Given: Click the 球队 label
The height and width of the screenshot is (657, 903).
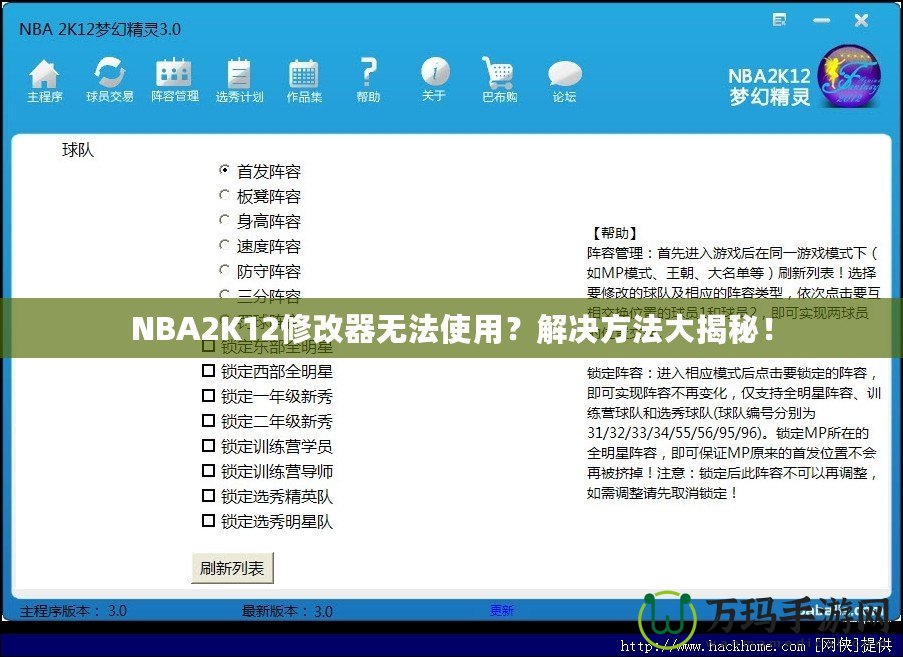Looking at the screenshot, I should pyautogui.click(x=78, y=150).
